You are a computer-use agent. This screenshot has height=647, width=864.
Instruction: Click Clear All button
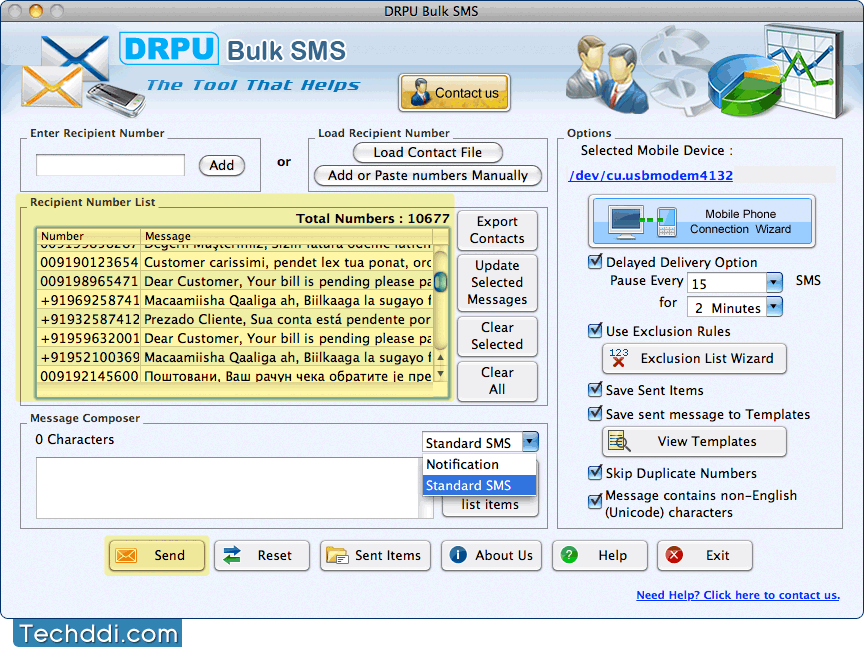(x=497, y=381)
